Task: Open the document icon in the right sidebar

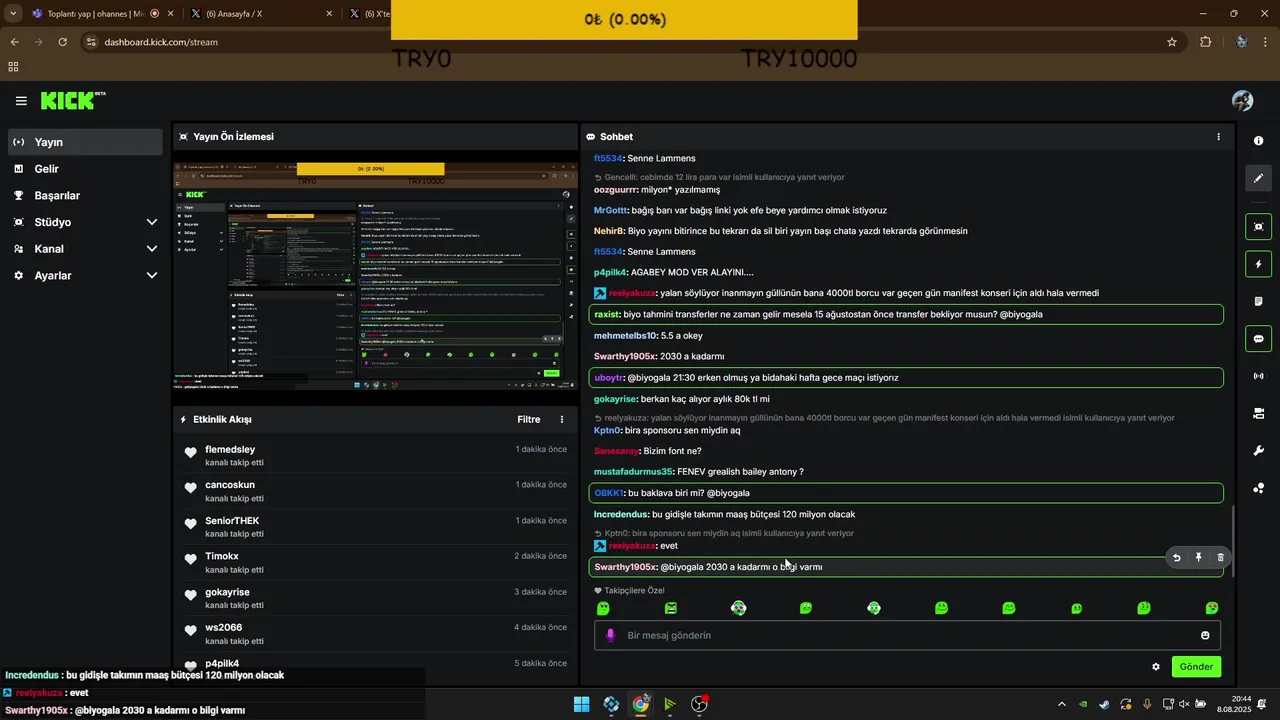Action: click(1258, 301)
